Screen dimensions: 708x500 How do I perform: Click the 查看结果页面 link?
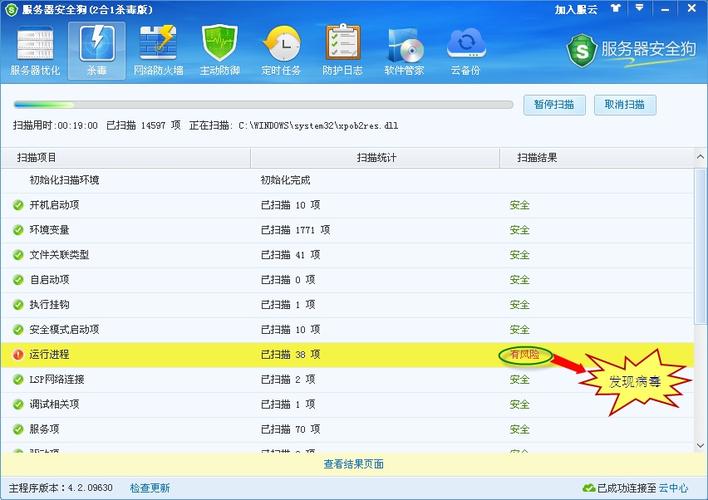[x=354, y=464]
